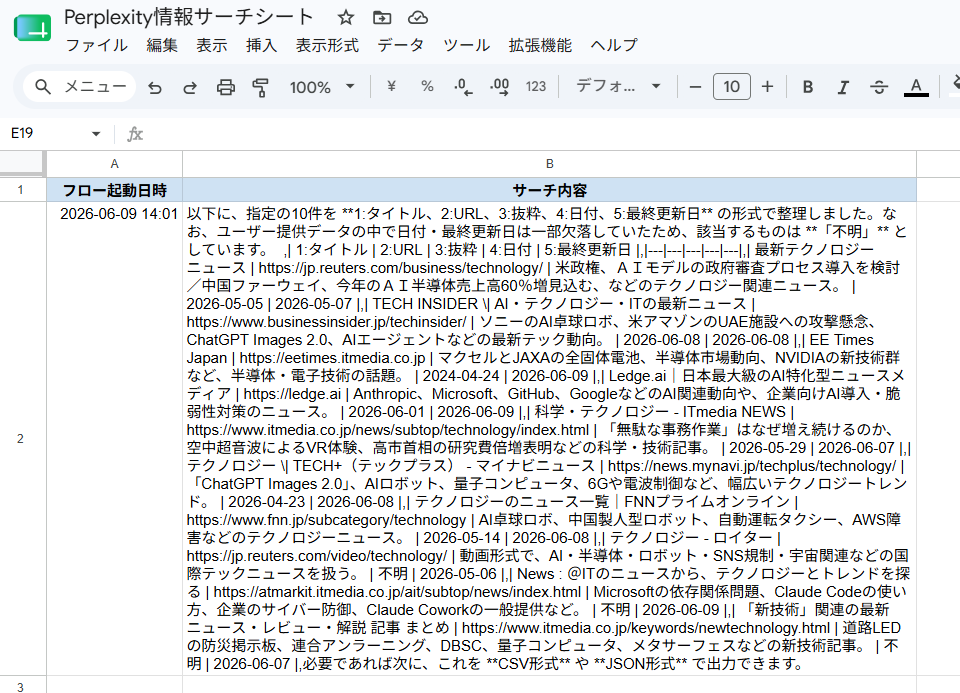This screenshot has height=693, width=960.
Task: Print the spreadsheet with printer icon
Action: (226, 88)
